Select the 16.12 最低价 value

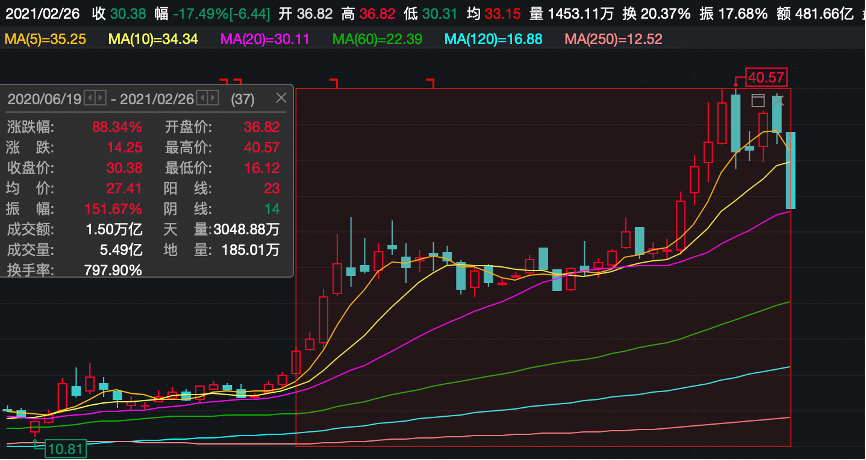pyautogui.click(x=262, y=168)
